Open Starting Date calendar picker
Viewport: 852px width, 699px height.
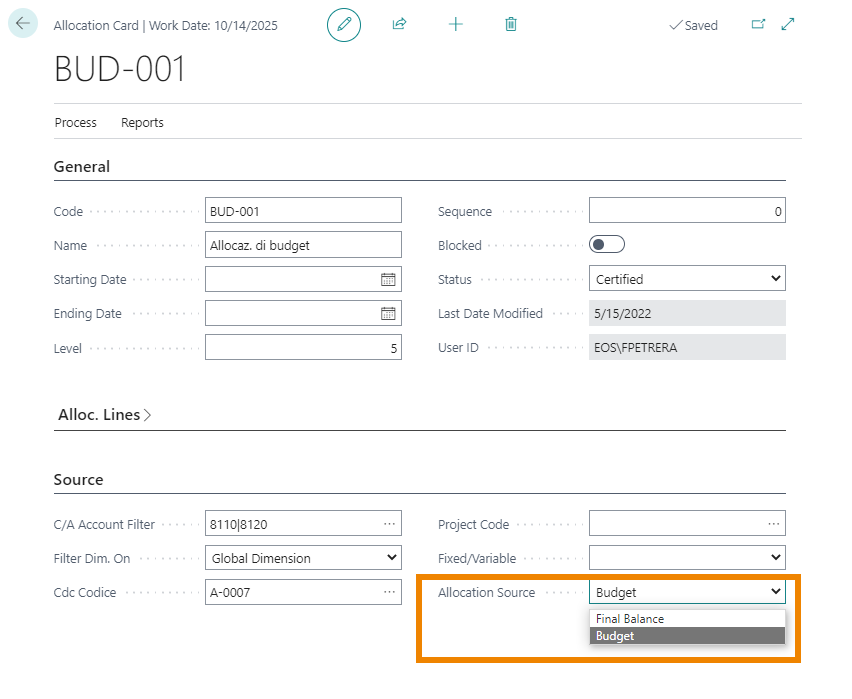(x=388, y=280)
